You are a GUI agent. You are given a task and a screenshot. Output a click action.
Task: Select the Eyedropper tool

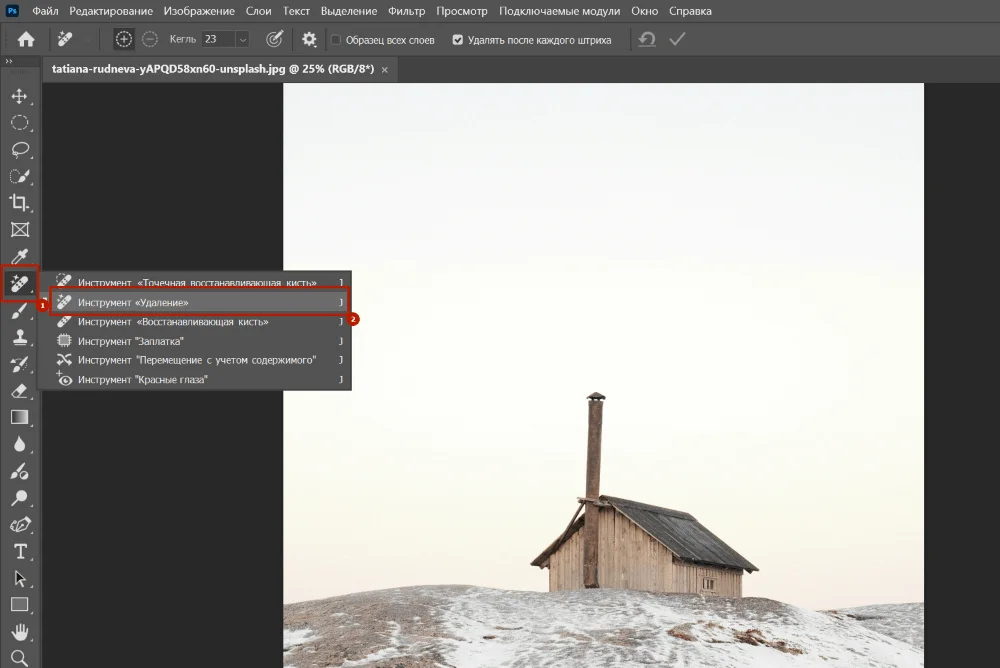pos(19,257)
